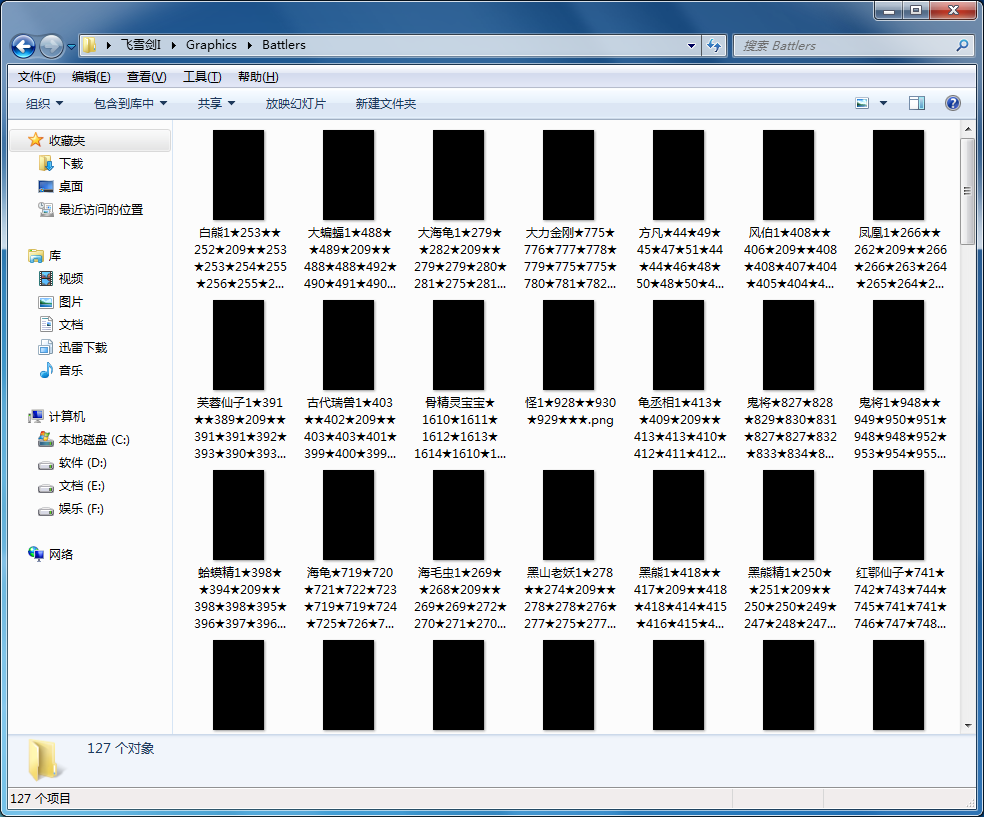The height and width of the screenshot is (817, 984).
Task: Select the 骨精灵宝宝★1610 file name
Action: tap(460, 428)
